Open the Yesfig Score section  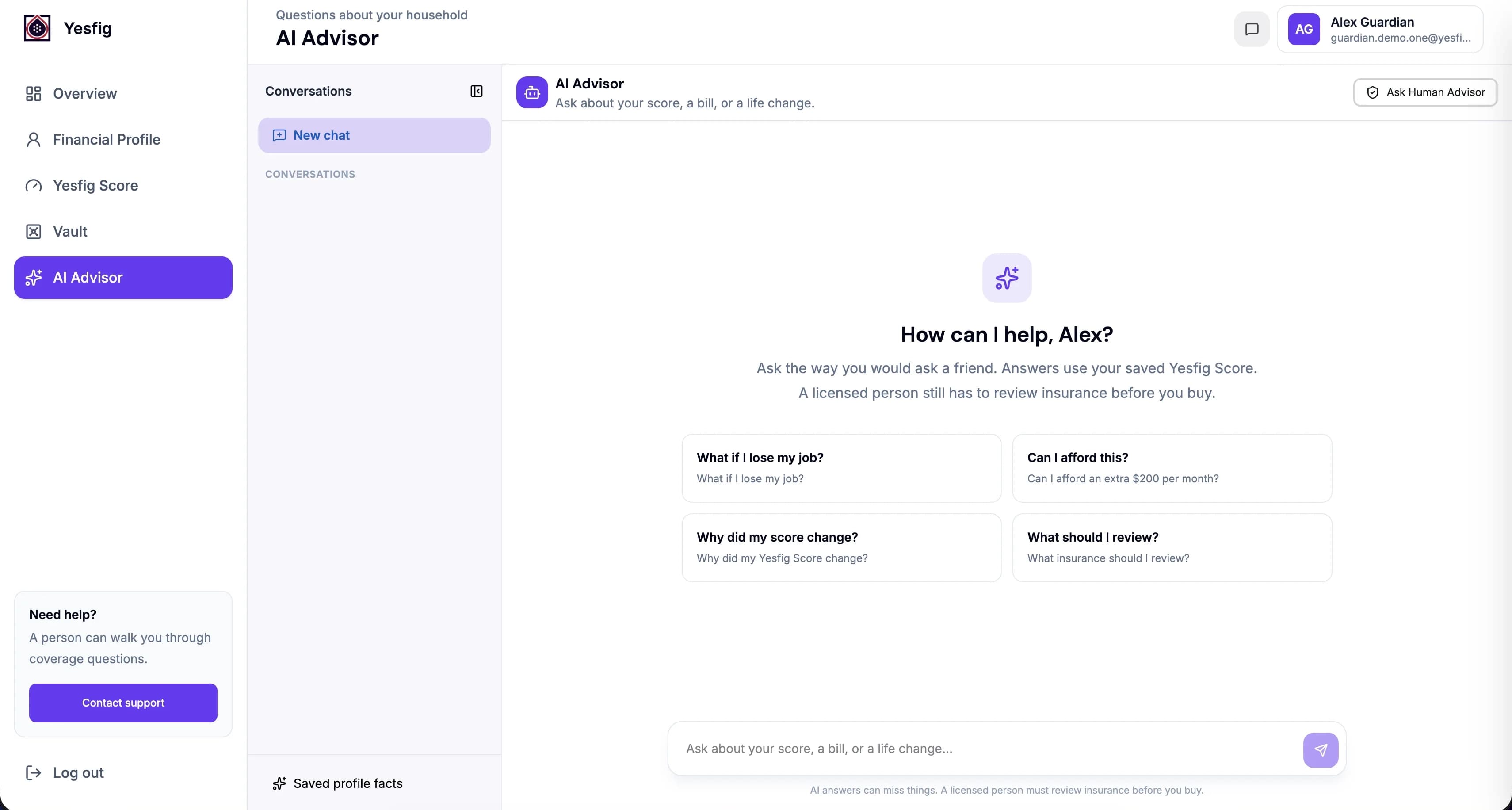(123, 186)
